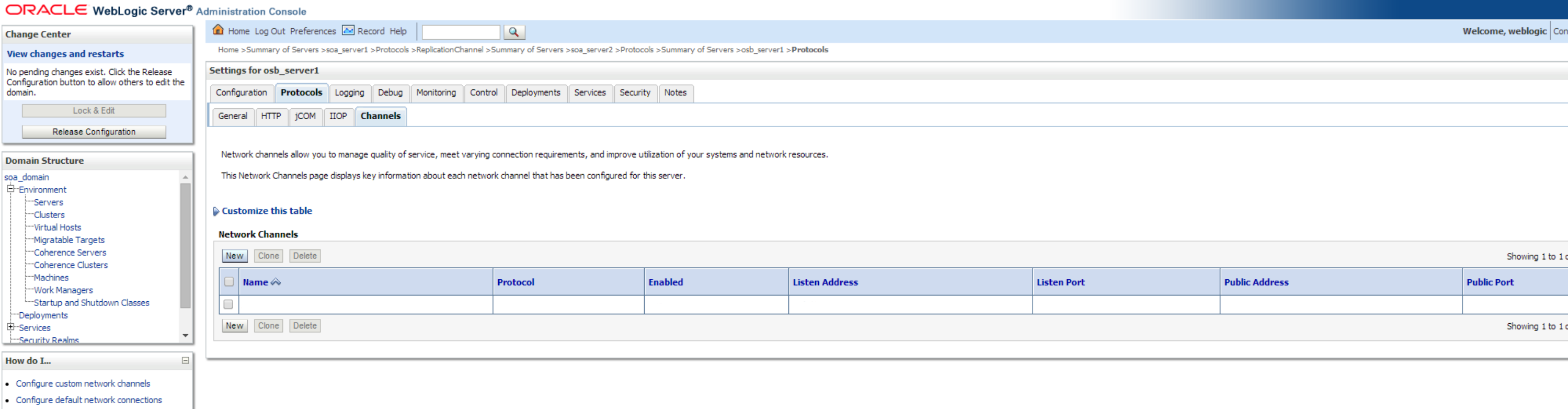Open the Services tab
The height and width of the screenshot is (409, 1568).
click(590, 93)
